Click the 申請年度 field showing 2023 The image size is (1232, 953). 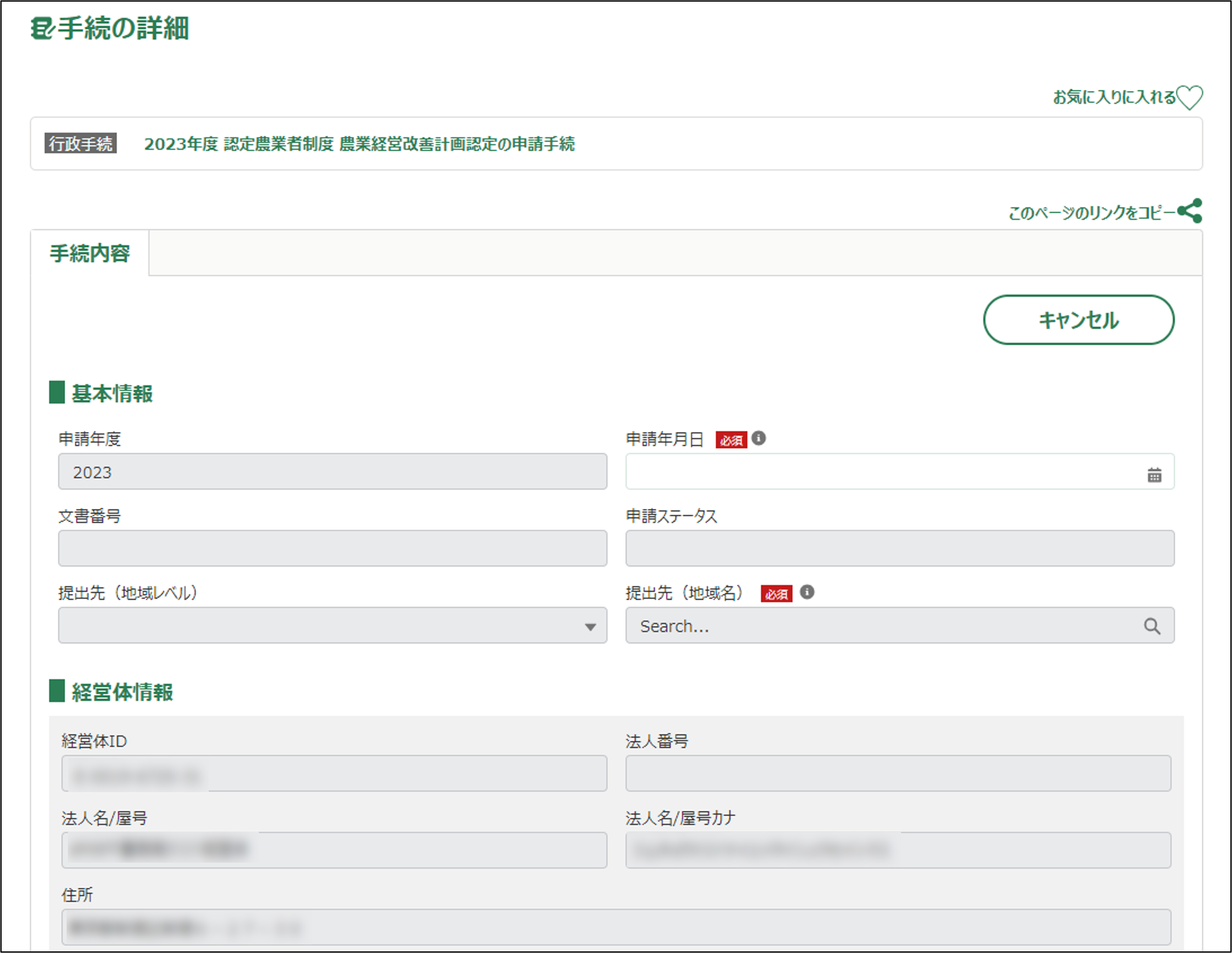[332, 472]
